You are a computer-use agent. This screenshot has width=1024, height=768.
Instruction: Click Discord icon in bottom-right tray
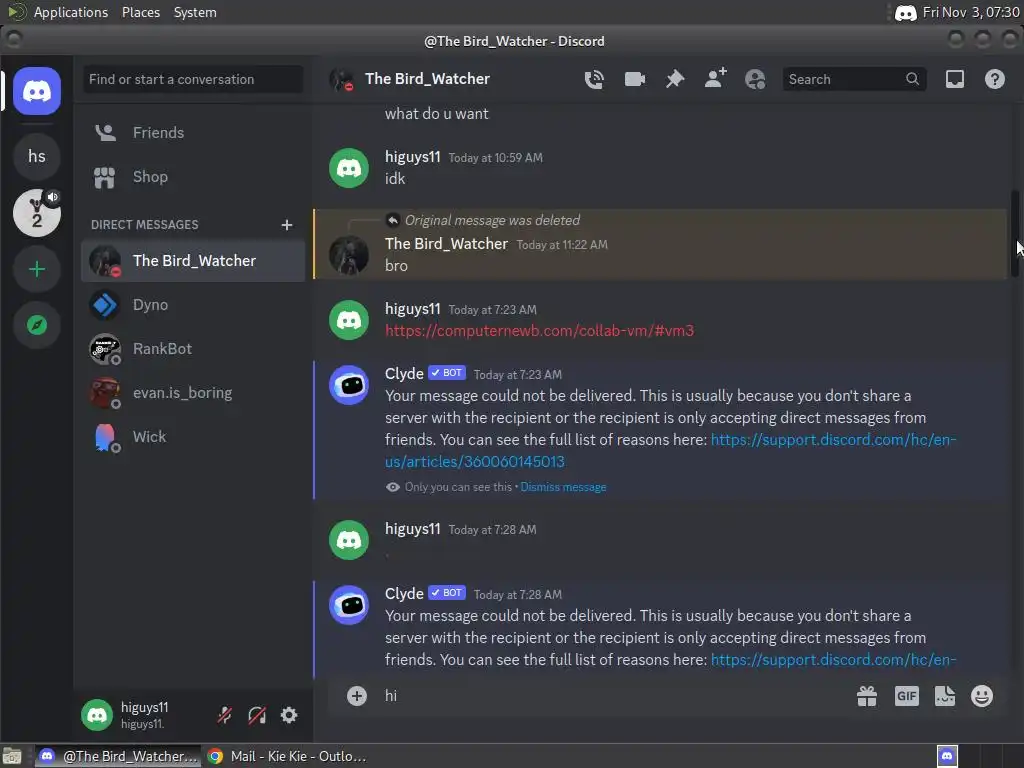click(947, 756)
